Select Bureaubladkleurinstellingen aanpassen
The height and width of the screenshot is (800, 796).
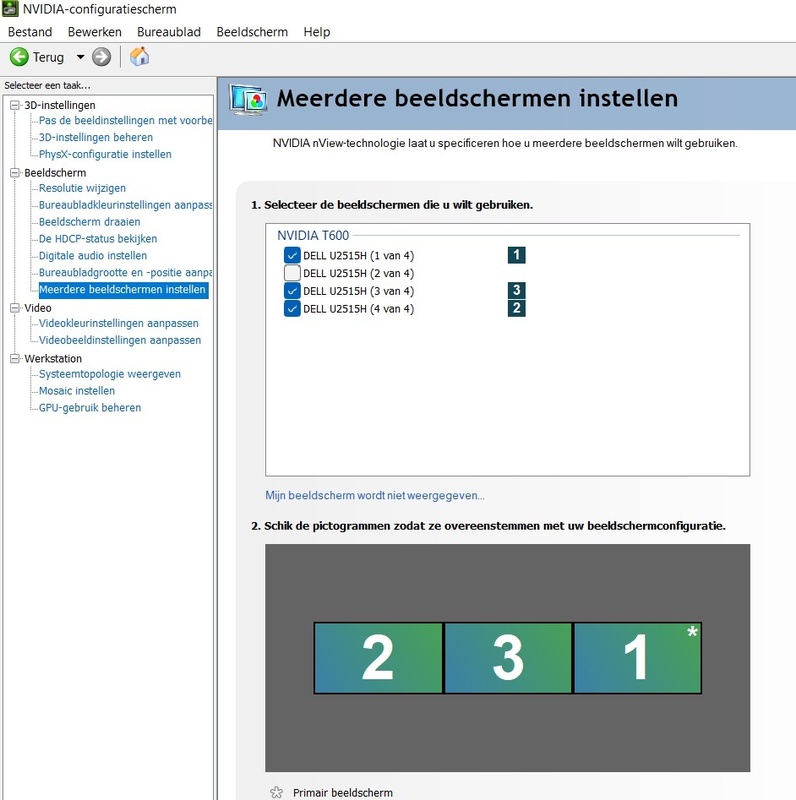pyautogui.click(x=125, y=205)
